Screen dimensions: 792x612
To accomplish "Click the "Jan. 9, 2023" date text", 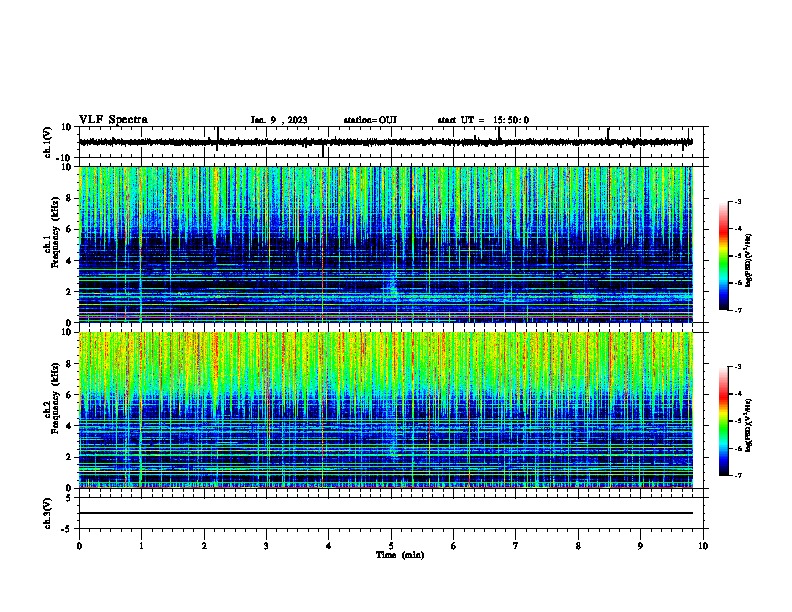I will 279,120.
